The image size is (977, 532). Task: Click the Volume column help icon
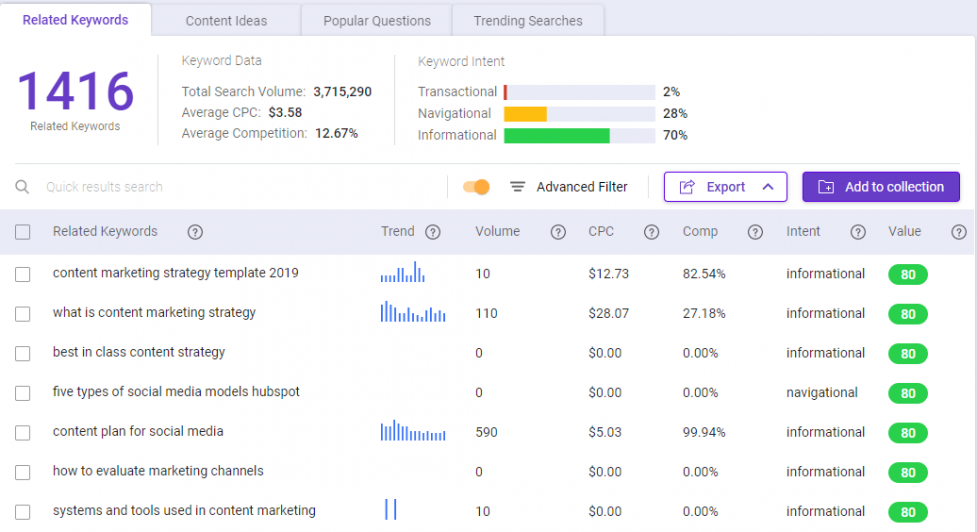558,232
